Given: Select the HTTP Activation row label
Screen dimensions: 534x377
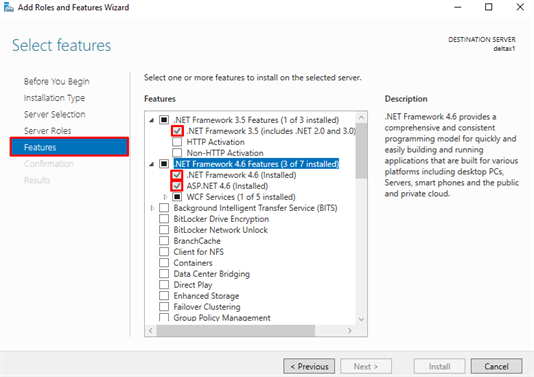Looking at the screenshot, I should click(216, 142).
